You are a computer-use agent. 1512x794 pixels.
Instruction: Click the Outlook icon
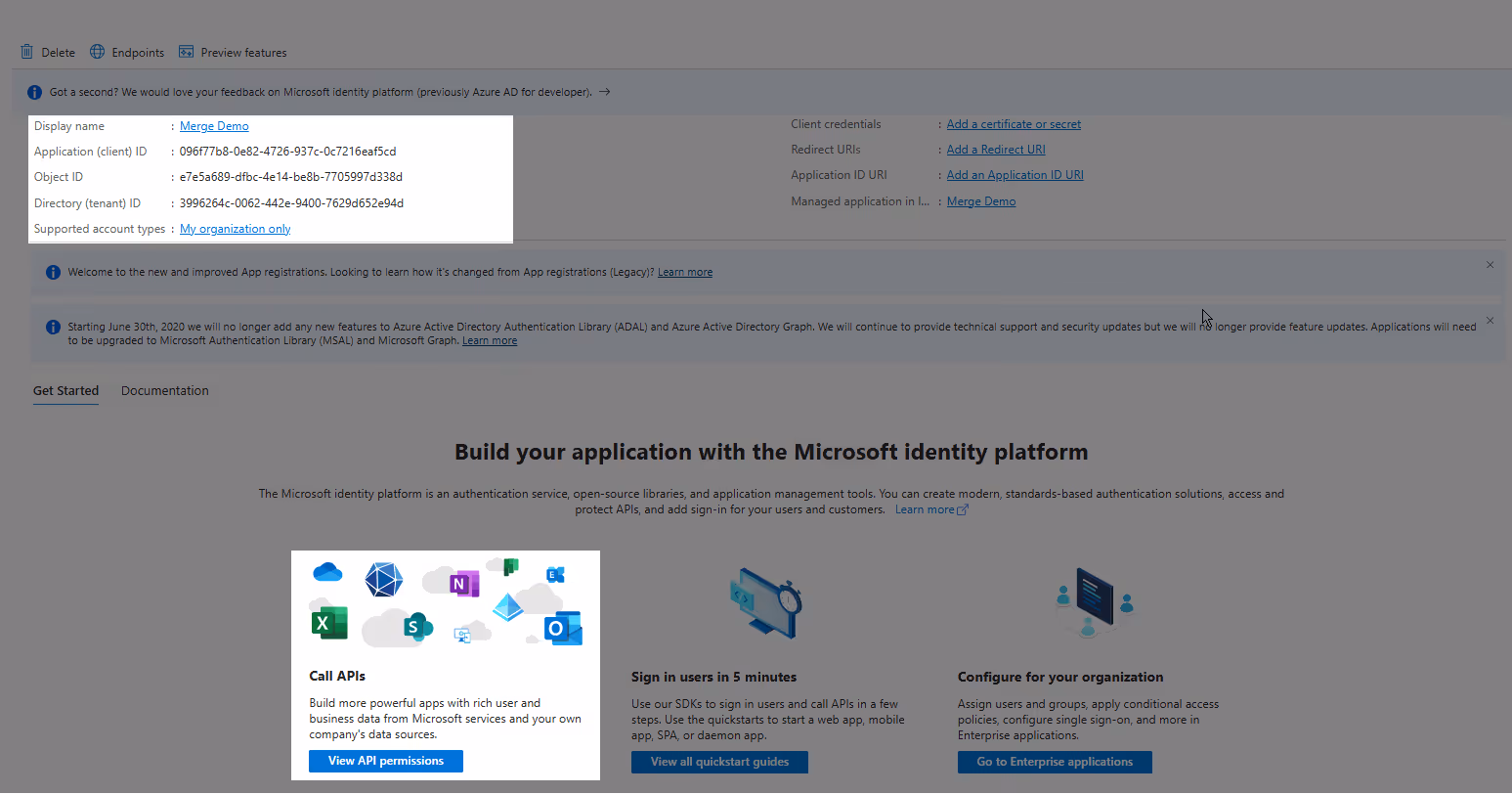point(563,628)
